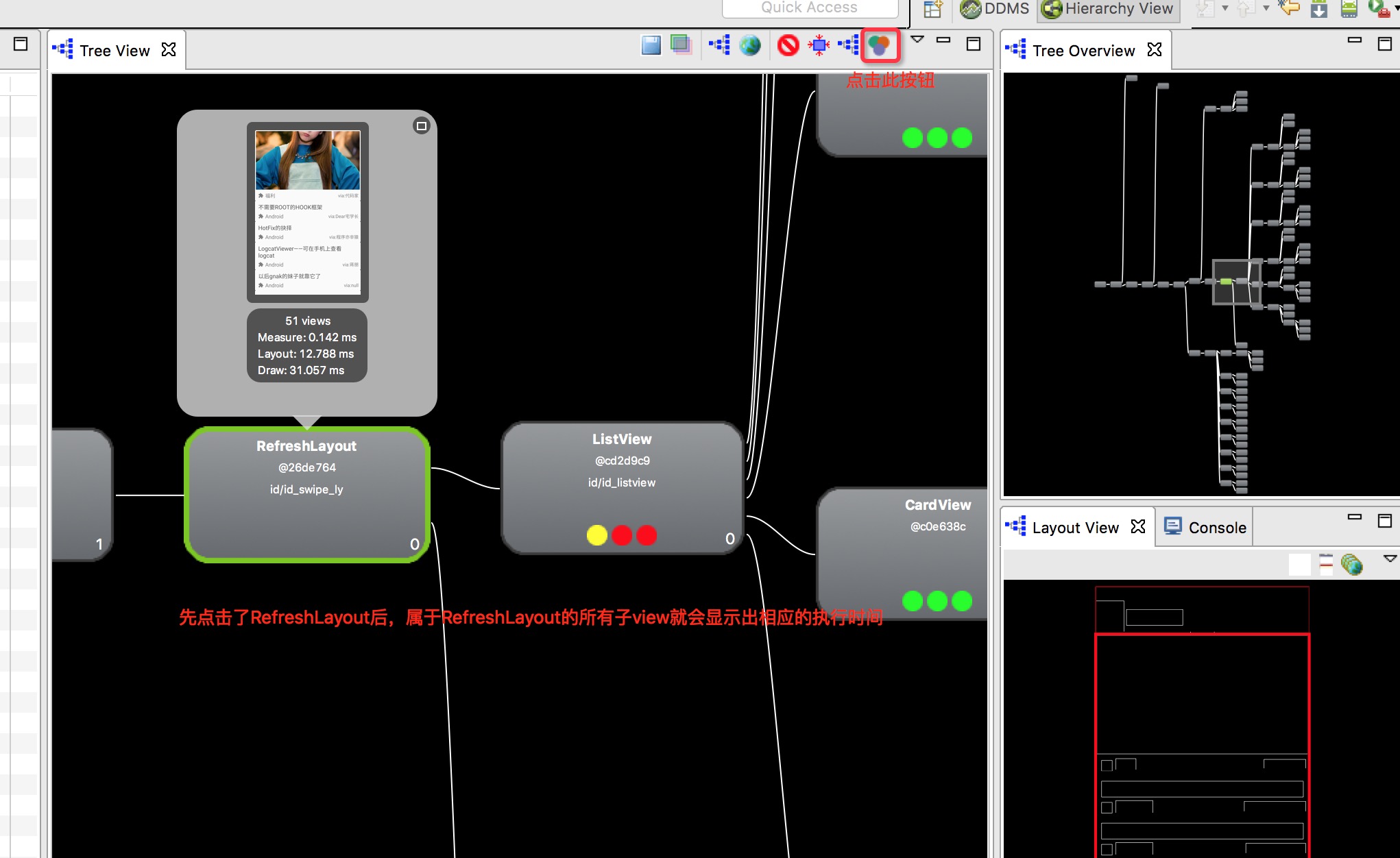Viewport: 1400px width, 858px height.
Task: Click the Request Layout icon
Action: click(x=819, y=45)
